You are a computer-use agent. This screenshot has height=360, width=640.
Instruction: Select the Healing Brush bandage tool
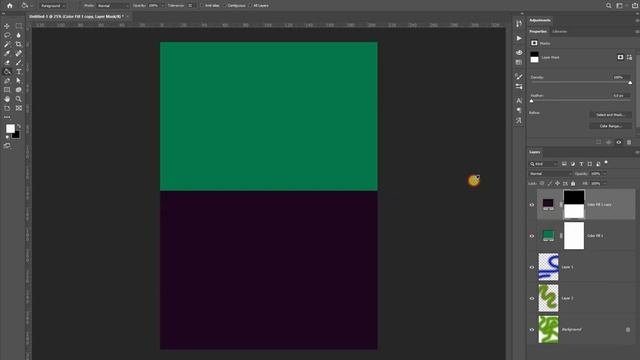tap(18, 53)
